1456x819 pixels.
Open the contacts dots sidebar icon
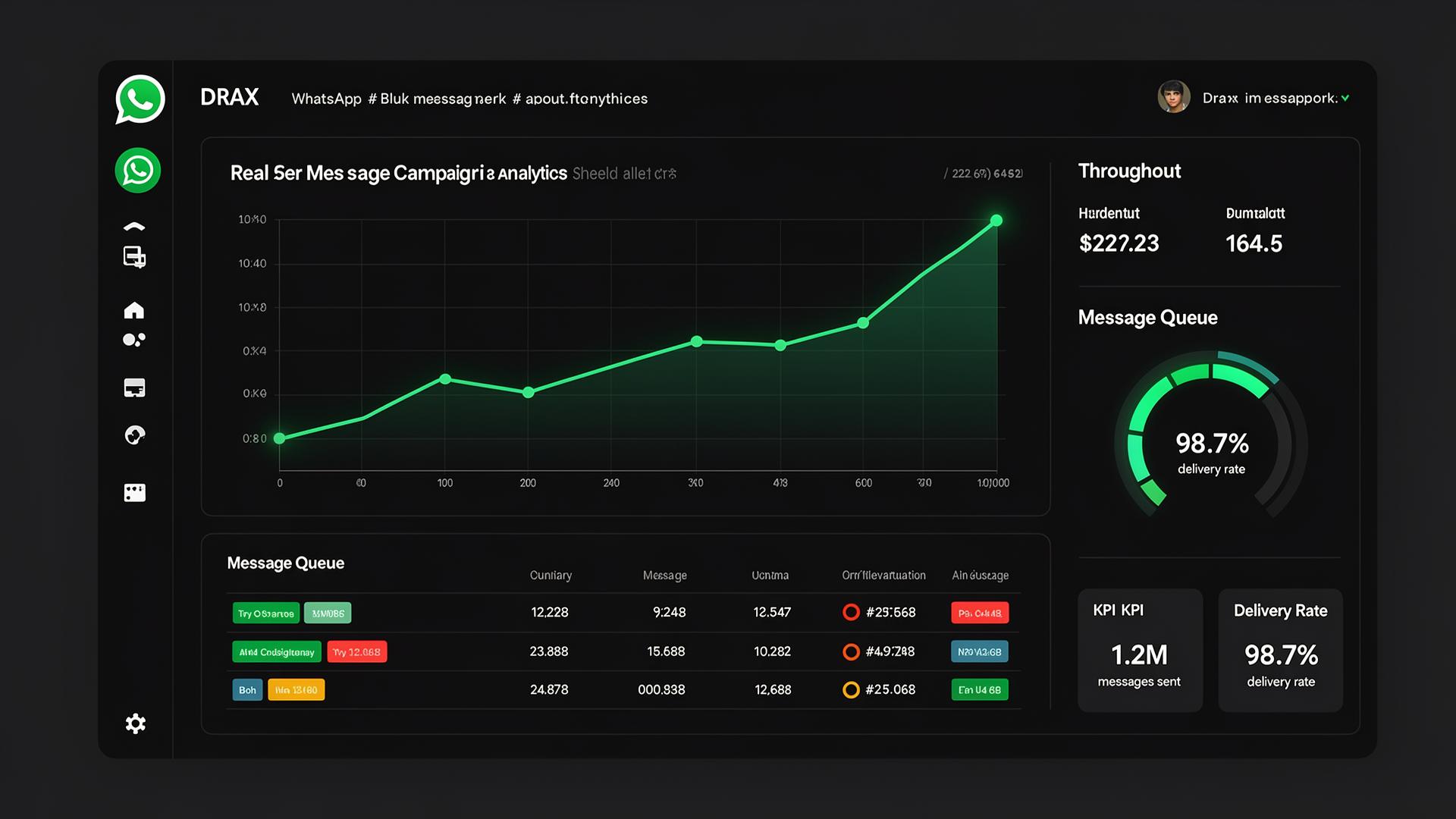pyautogui.click(x=134, y=340)
